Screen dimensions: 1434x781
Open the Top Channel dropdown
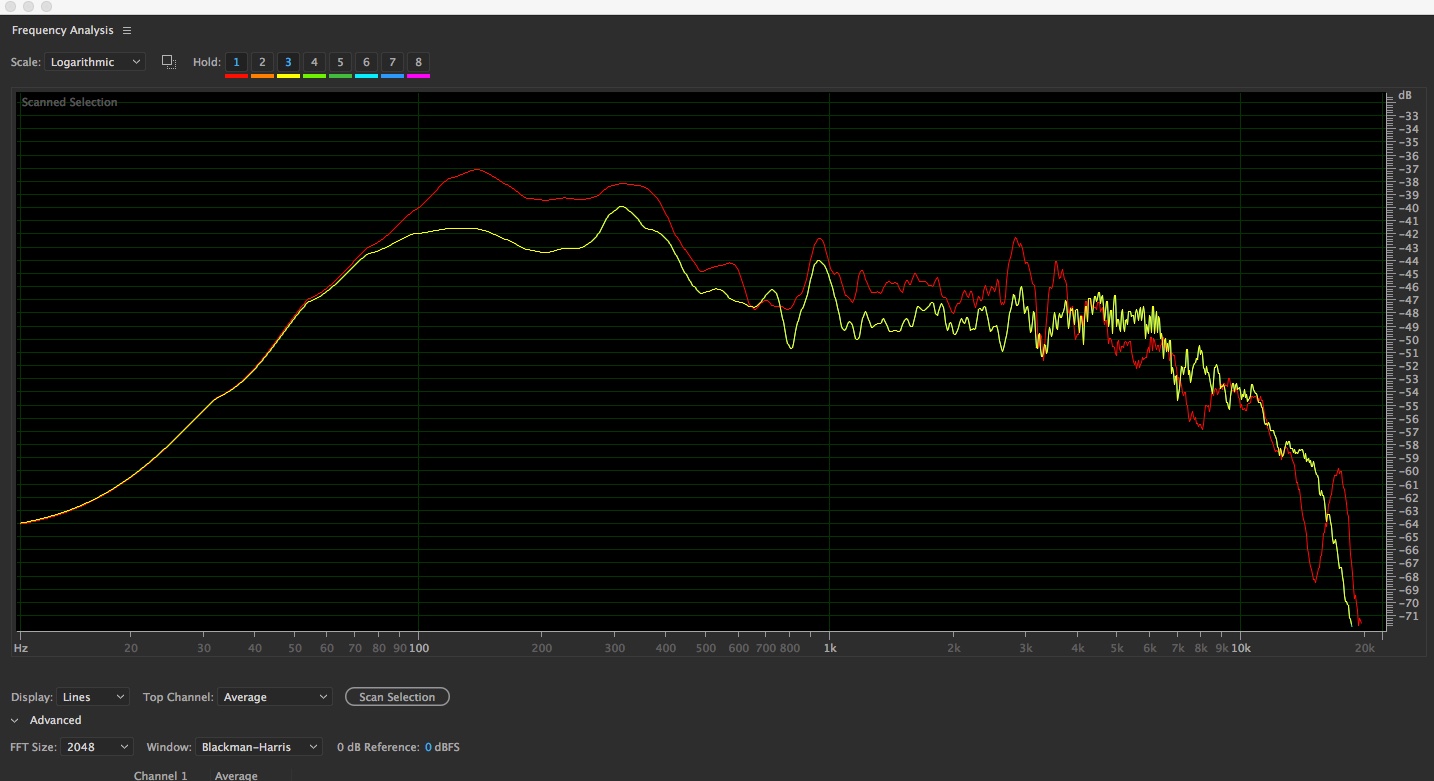coord(275,697)
